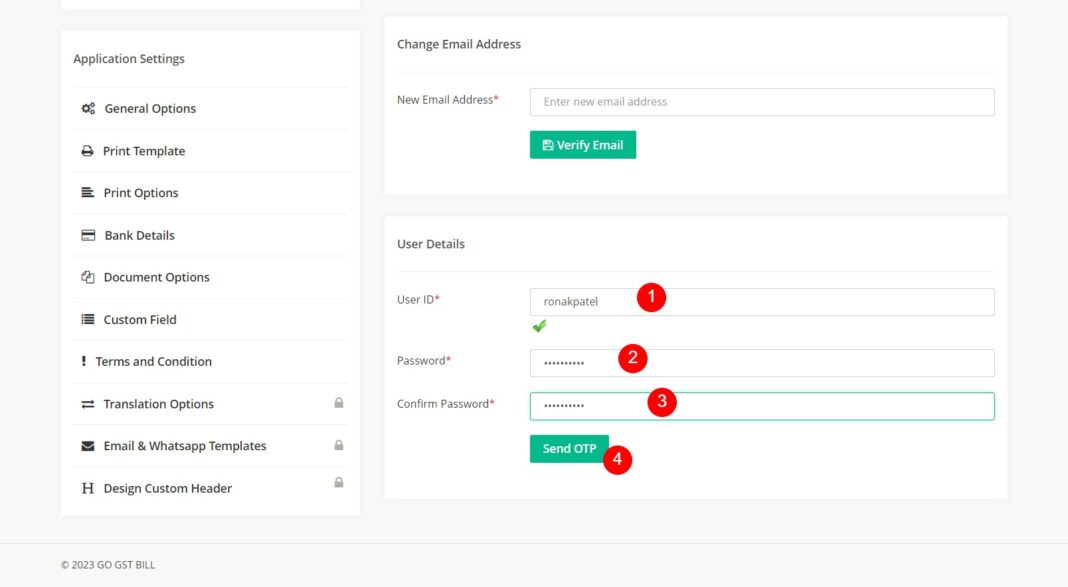Click the New Email Address input field
The image size is (1068, 587).
click(762, 102)
